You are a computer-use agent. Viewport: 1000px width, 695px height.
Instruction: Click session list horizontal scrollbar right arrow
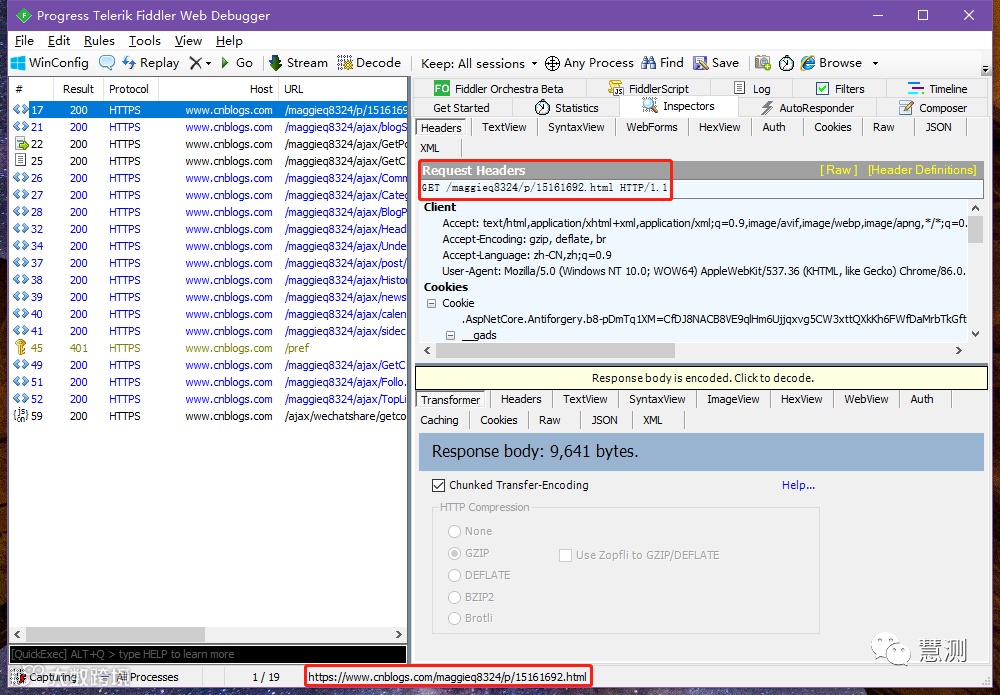399,634
